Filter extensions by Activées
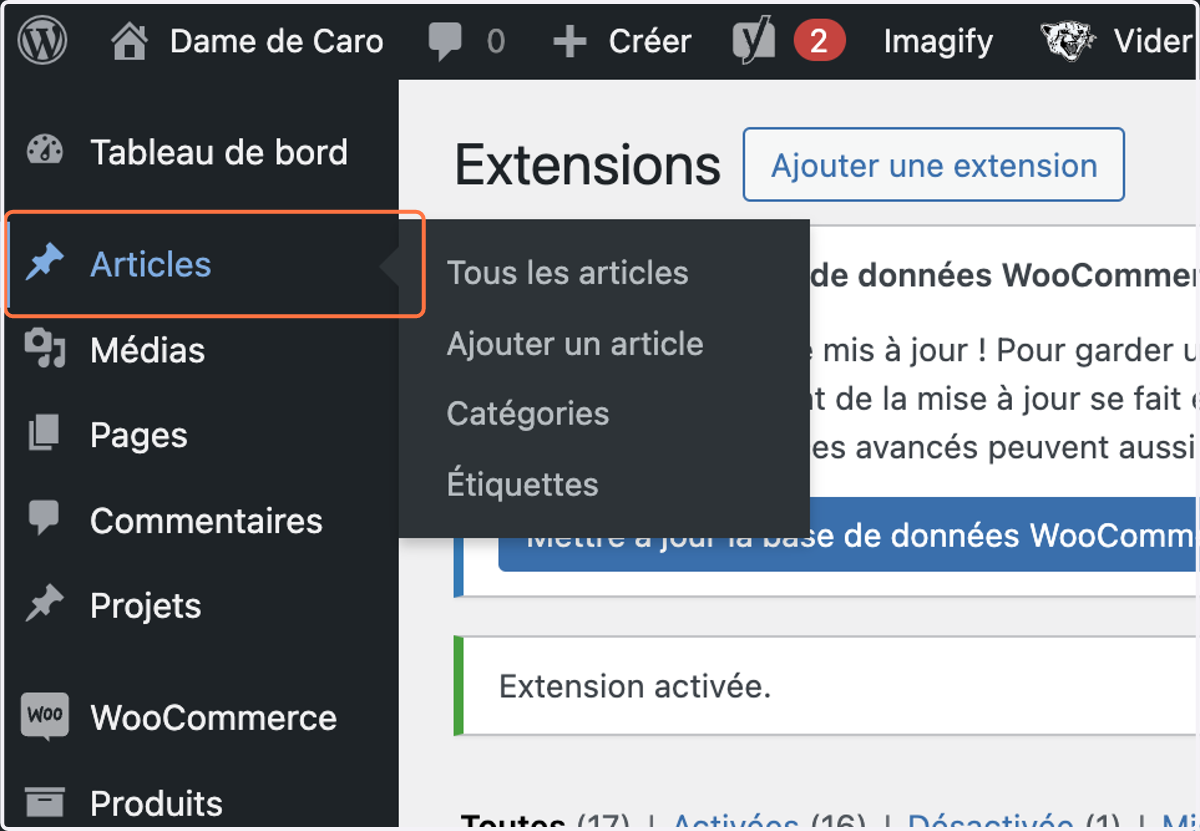The width and height of the screenshot is (1200, 831). [x=735, y=822]
